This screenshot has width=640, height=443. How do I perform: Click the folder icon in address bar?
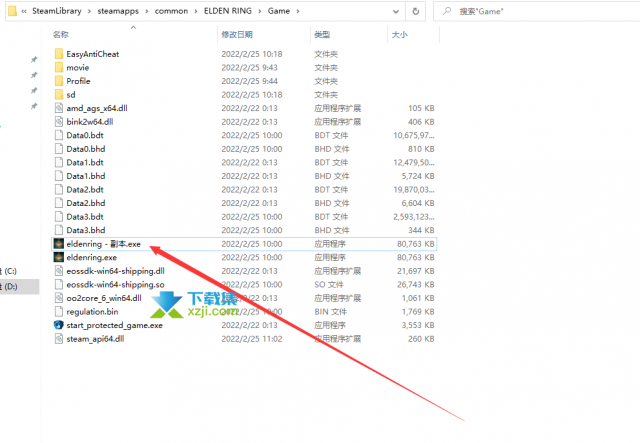[x=13, y=11]
